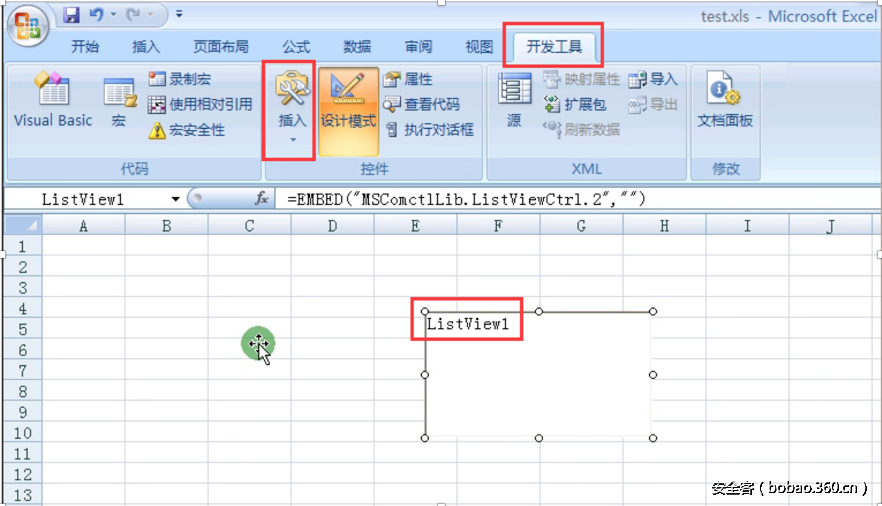Start Record Macro (录制宏)
Viewport: 882px width, 506px height.
click(x=179, y=79)
